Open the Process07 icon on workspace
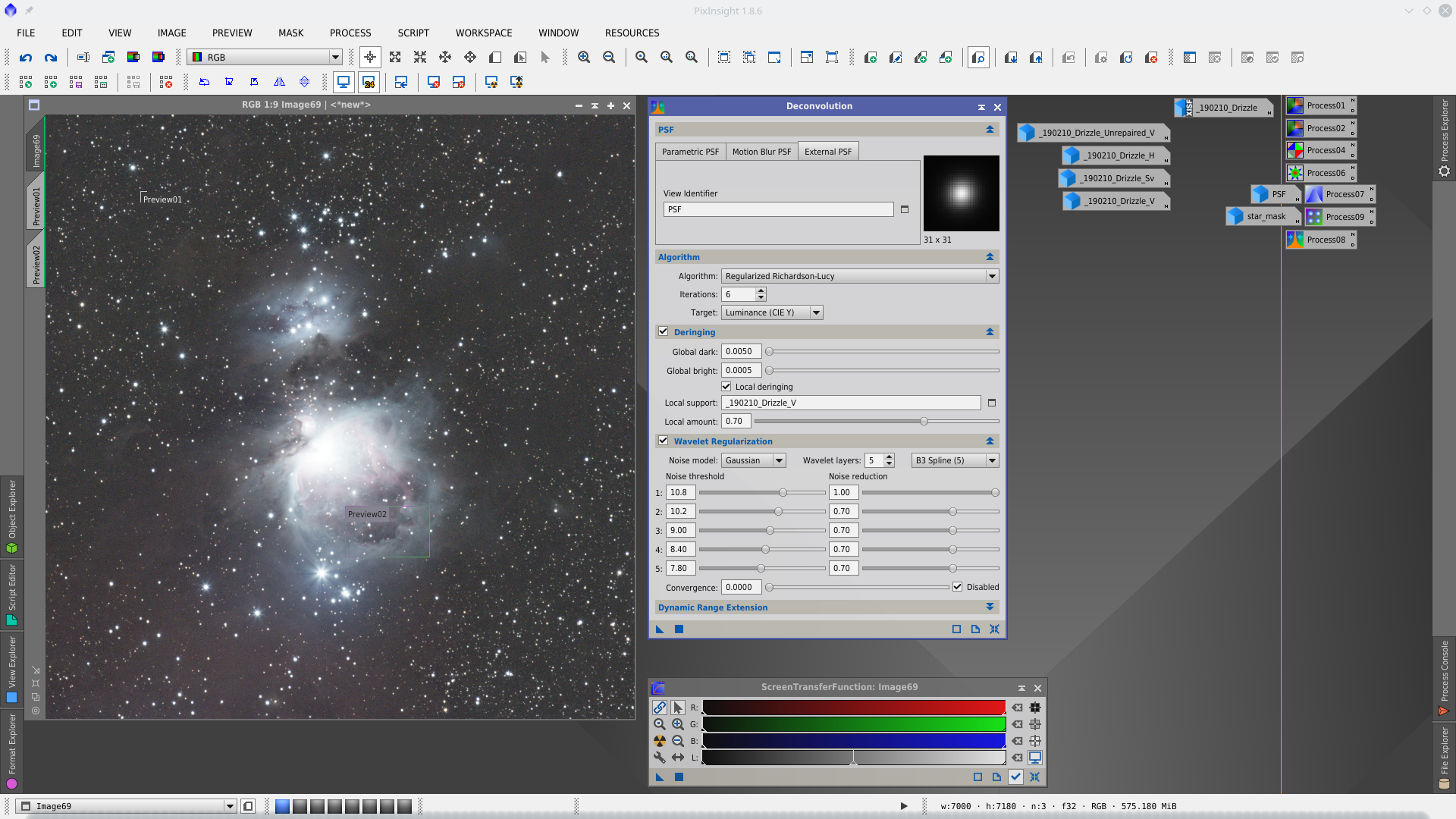This screenshot has height=819, width=1456. (1339, 195)
